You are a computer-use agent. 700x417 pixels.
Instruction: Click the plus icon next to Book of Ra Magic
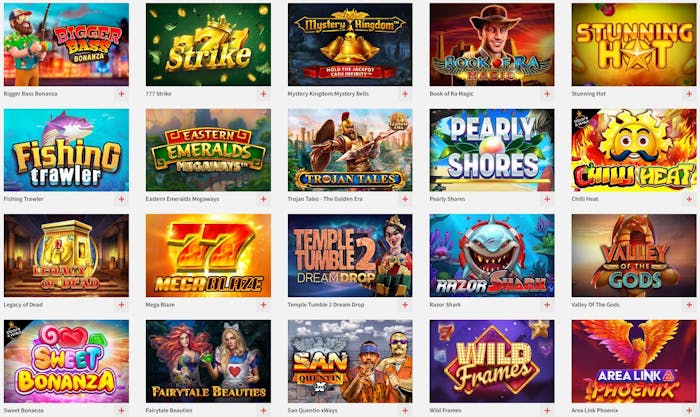coord(547,94)
